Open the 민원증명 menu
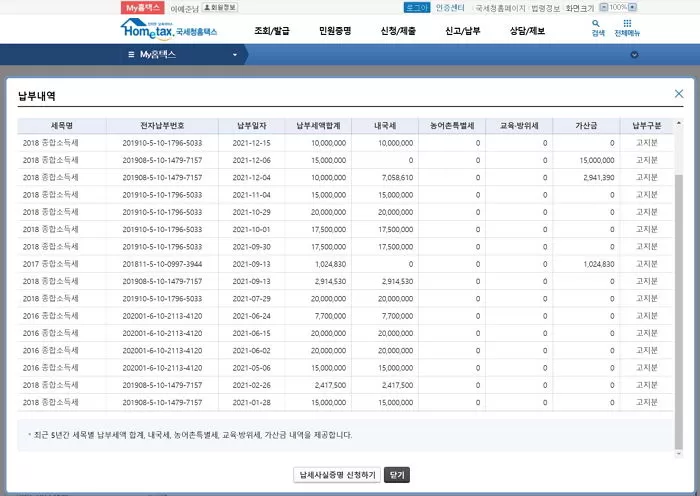 coord(335,31)
